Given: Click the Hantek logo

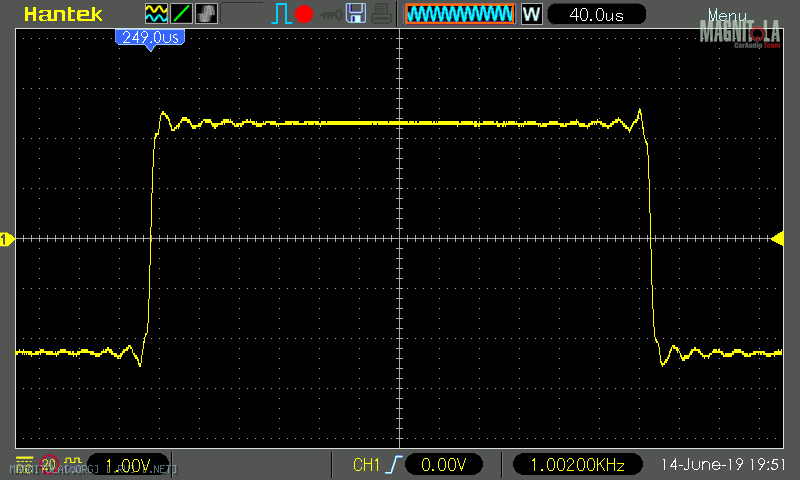Looking at the screenshot, I should (63, 14).
